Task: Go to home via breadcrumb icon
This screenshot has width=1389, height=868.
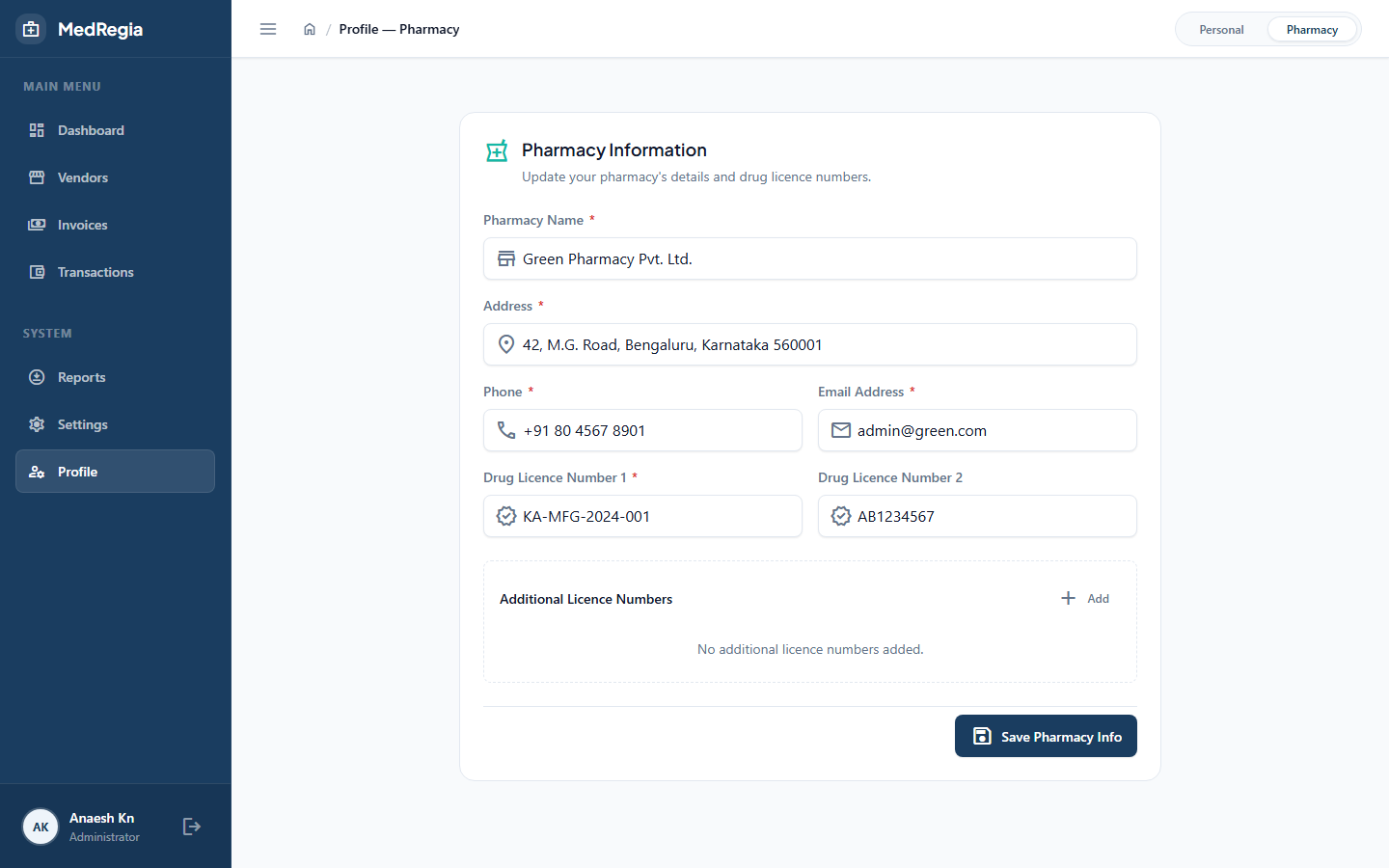Action: pyautogui.click(x=310, y=29)
